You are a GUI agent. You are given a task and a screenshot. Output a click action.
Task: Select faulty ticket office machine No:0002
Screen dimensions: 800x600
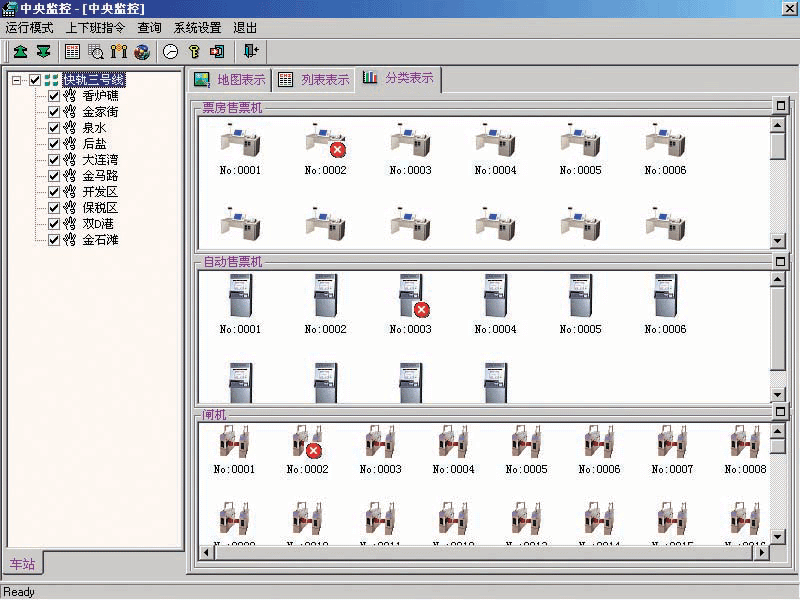(x=326, y=143)
